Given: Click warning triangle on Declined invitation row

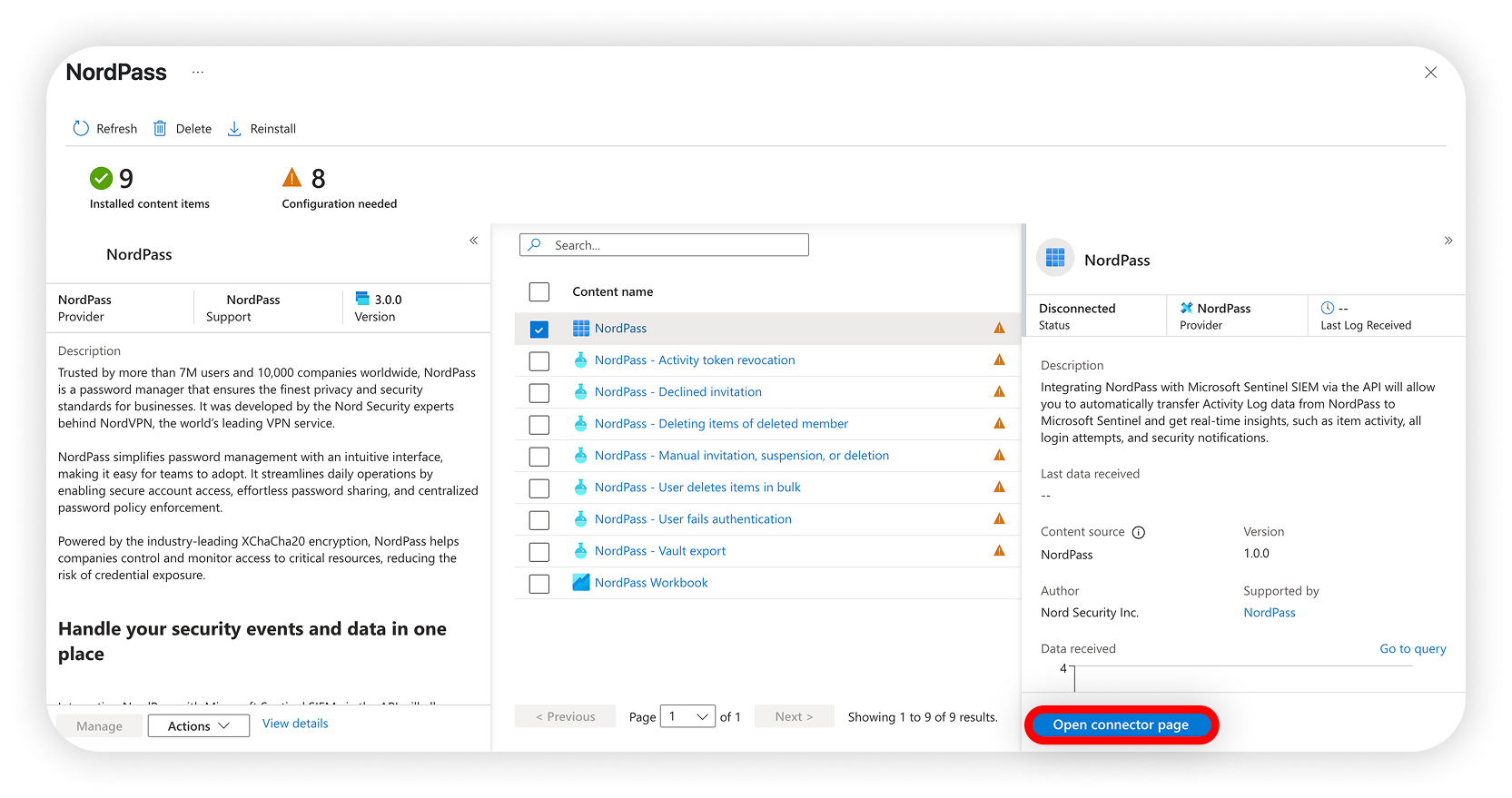Looking at the screenshot, I should (999, 391).
